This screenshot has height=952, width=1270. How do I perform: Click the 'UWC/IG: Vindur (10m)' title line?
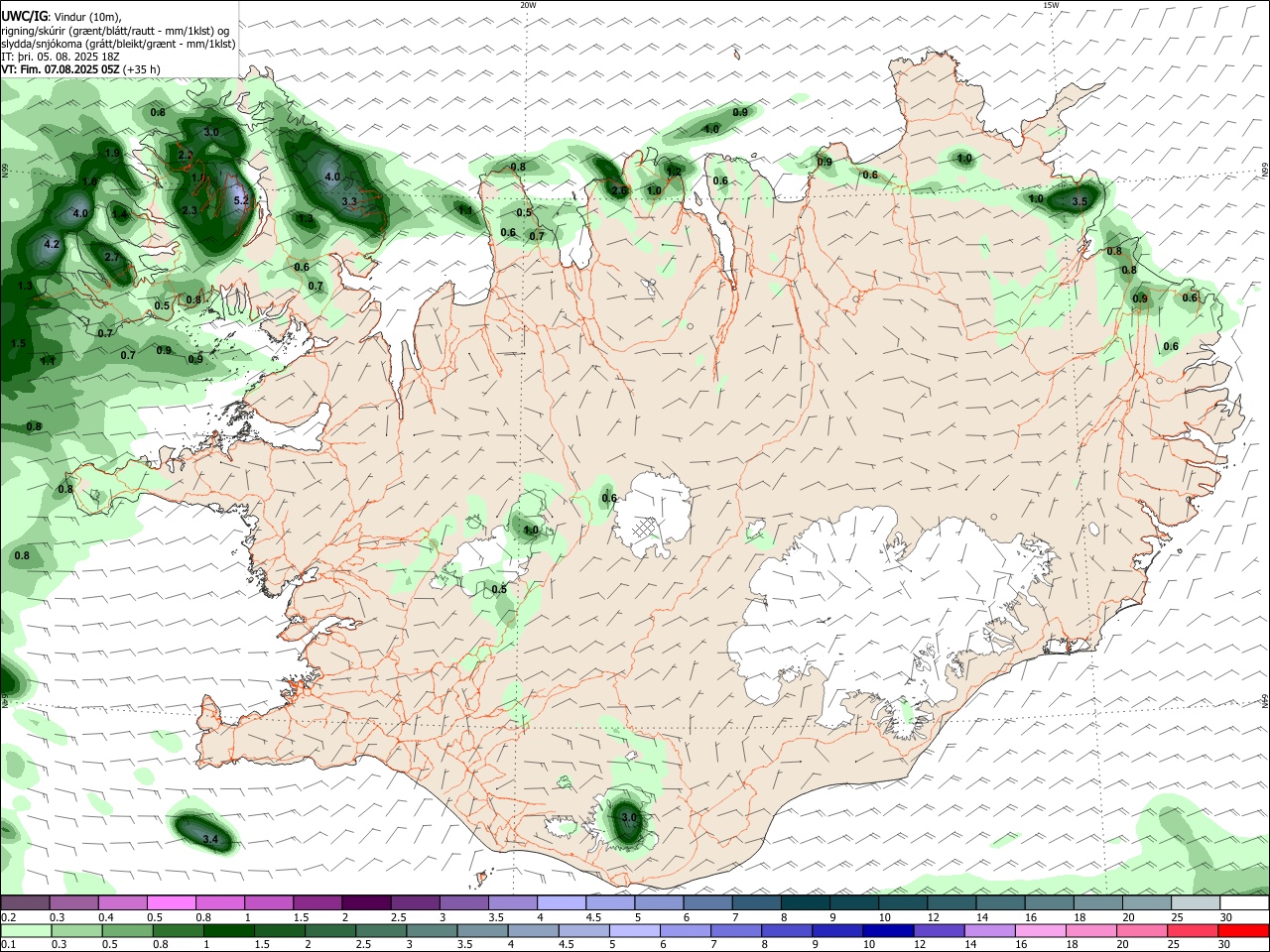(x=61, y=16)
